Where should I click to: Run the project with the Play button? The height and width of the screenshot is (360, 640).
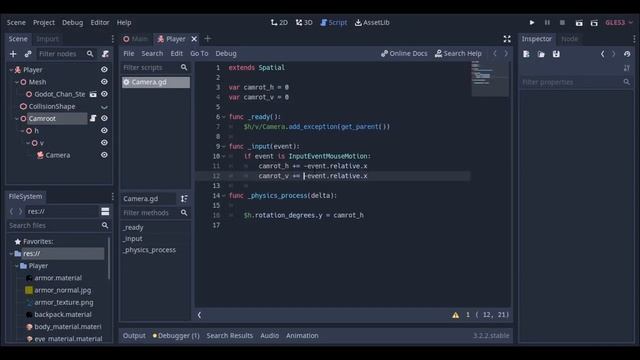click(x=531, y=22)
